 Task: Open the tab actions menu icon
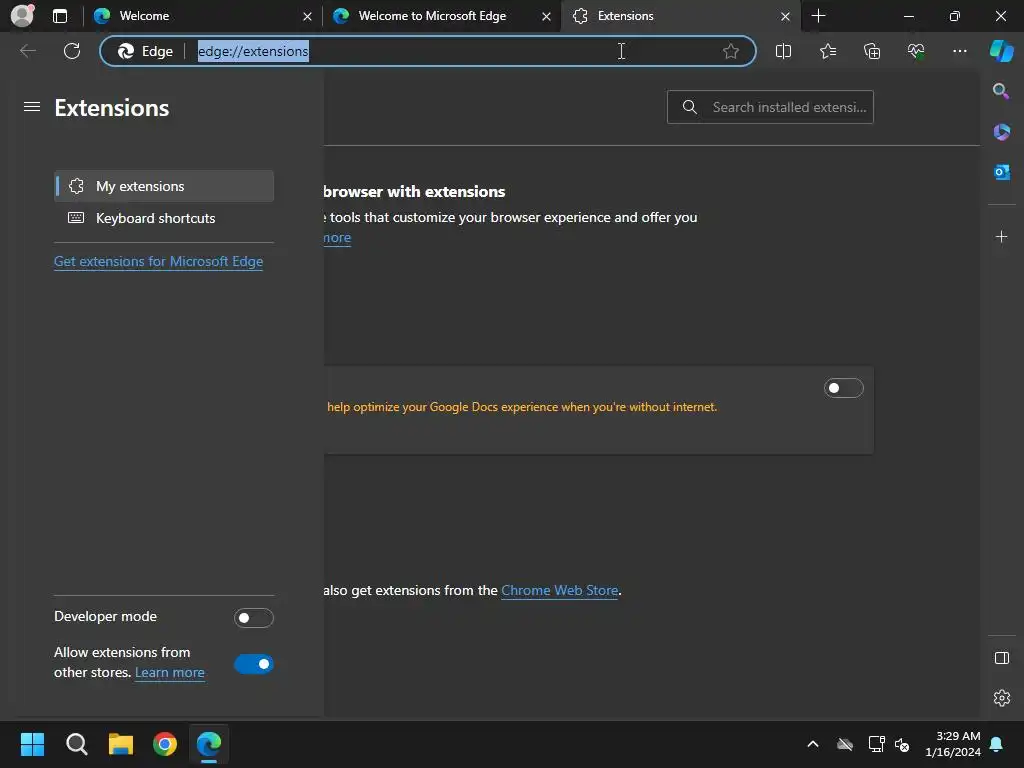coord(59,16)
